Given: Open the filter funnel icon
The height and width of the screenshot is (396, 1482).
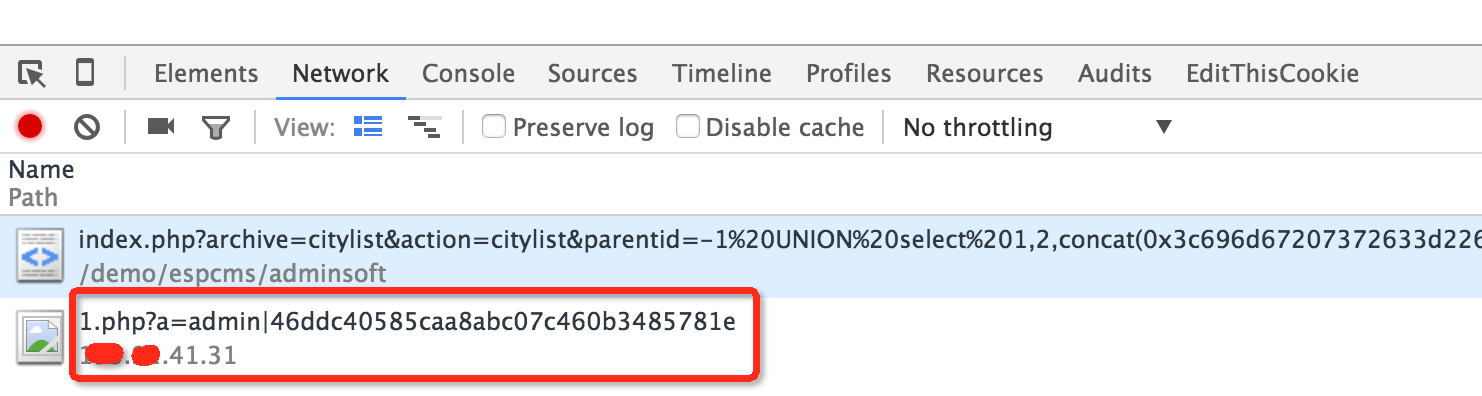Looking at the screenshot, I should [x=216, y=127].
